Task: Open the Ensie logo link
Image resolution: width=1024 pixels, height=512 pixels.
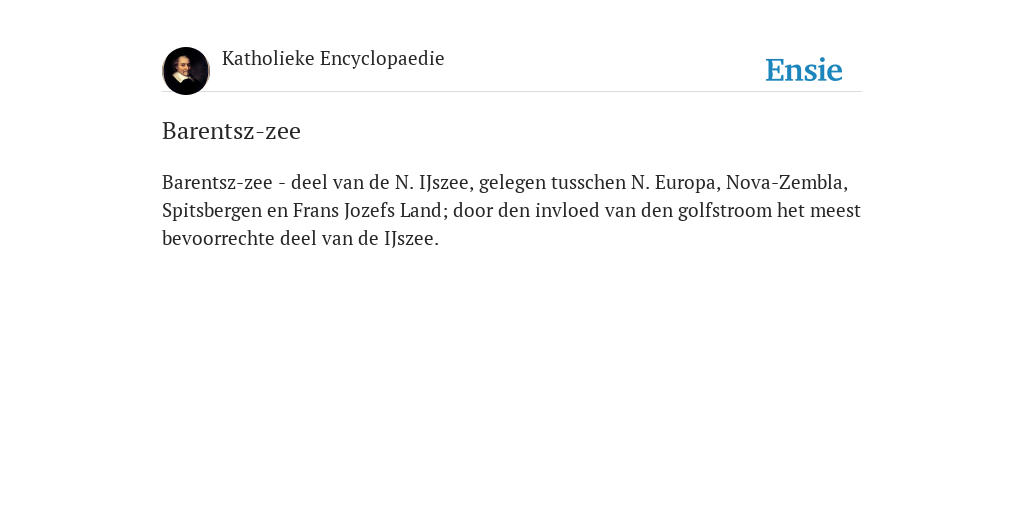Action: [804, 70]
